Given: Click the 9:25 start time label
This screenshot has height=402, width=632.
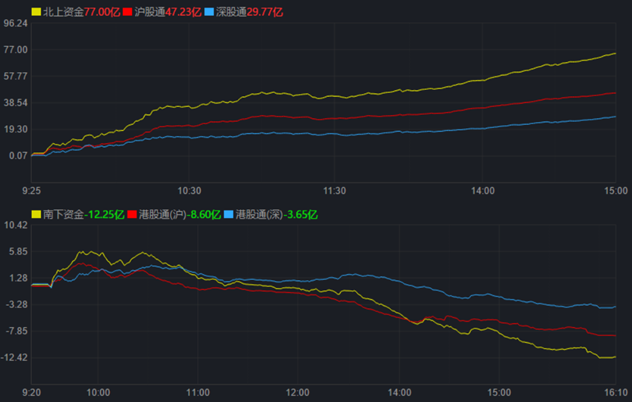Looking at the screenshot, I should [x=31, y=190].
